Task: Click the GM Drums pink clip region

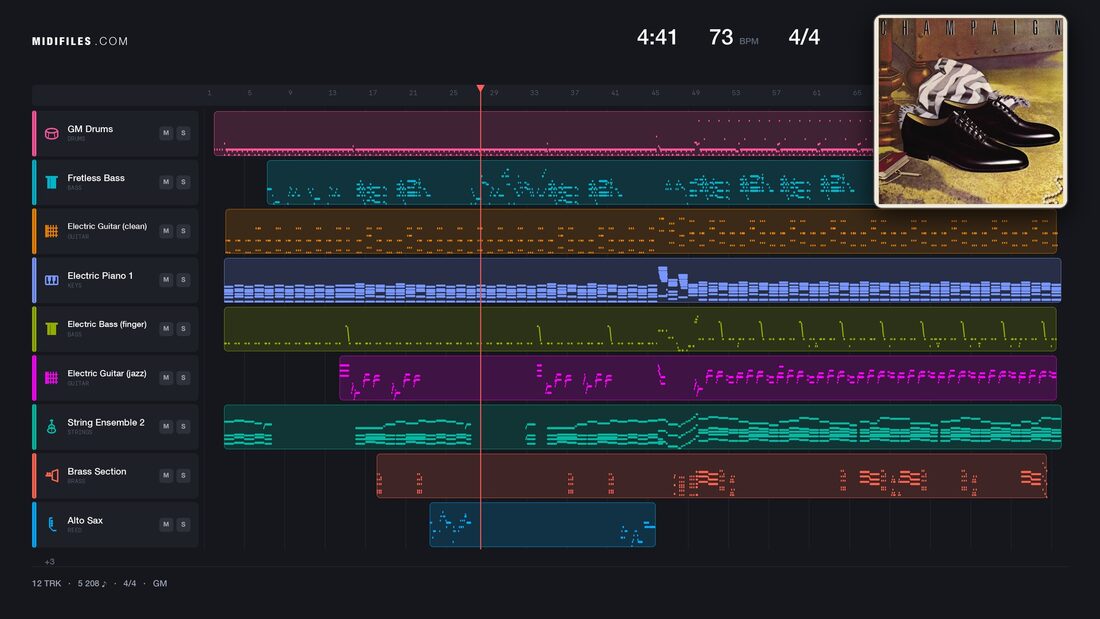Action: 544,133
